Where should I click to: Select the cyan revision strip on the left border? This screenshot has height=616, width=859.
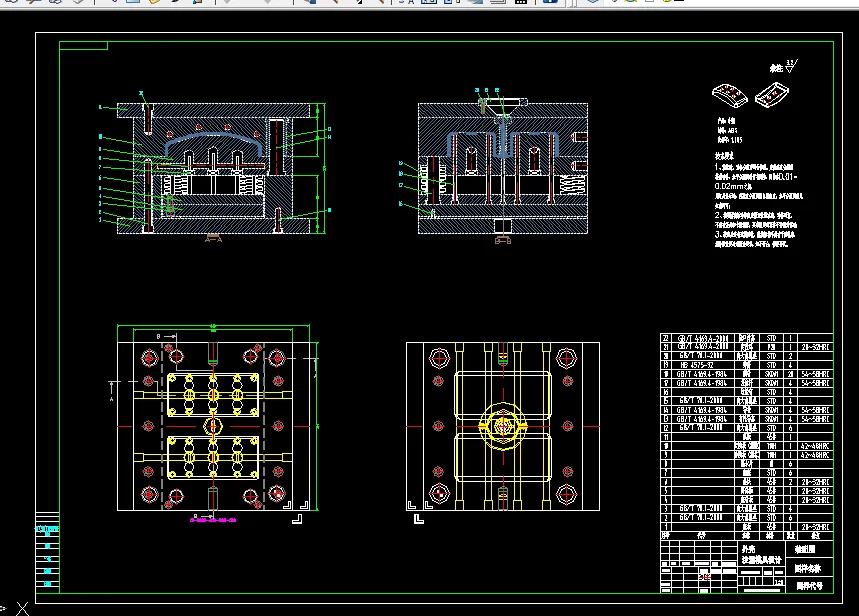click(x=48, y=550)
